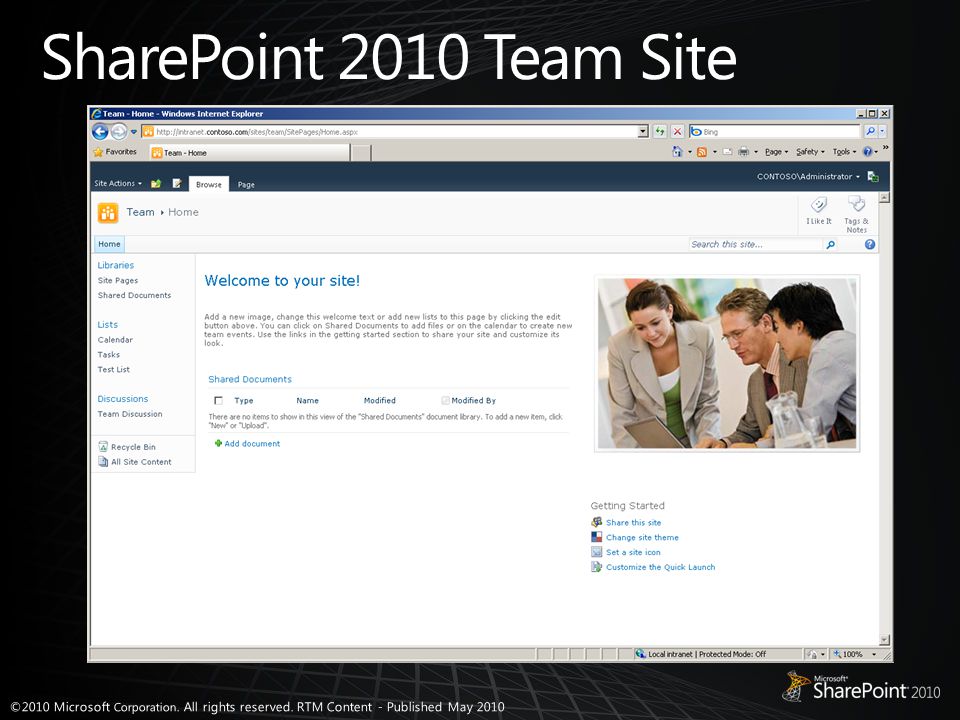Click the Share this site icon

596,522
